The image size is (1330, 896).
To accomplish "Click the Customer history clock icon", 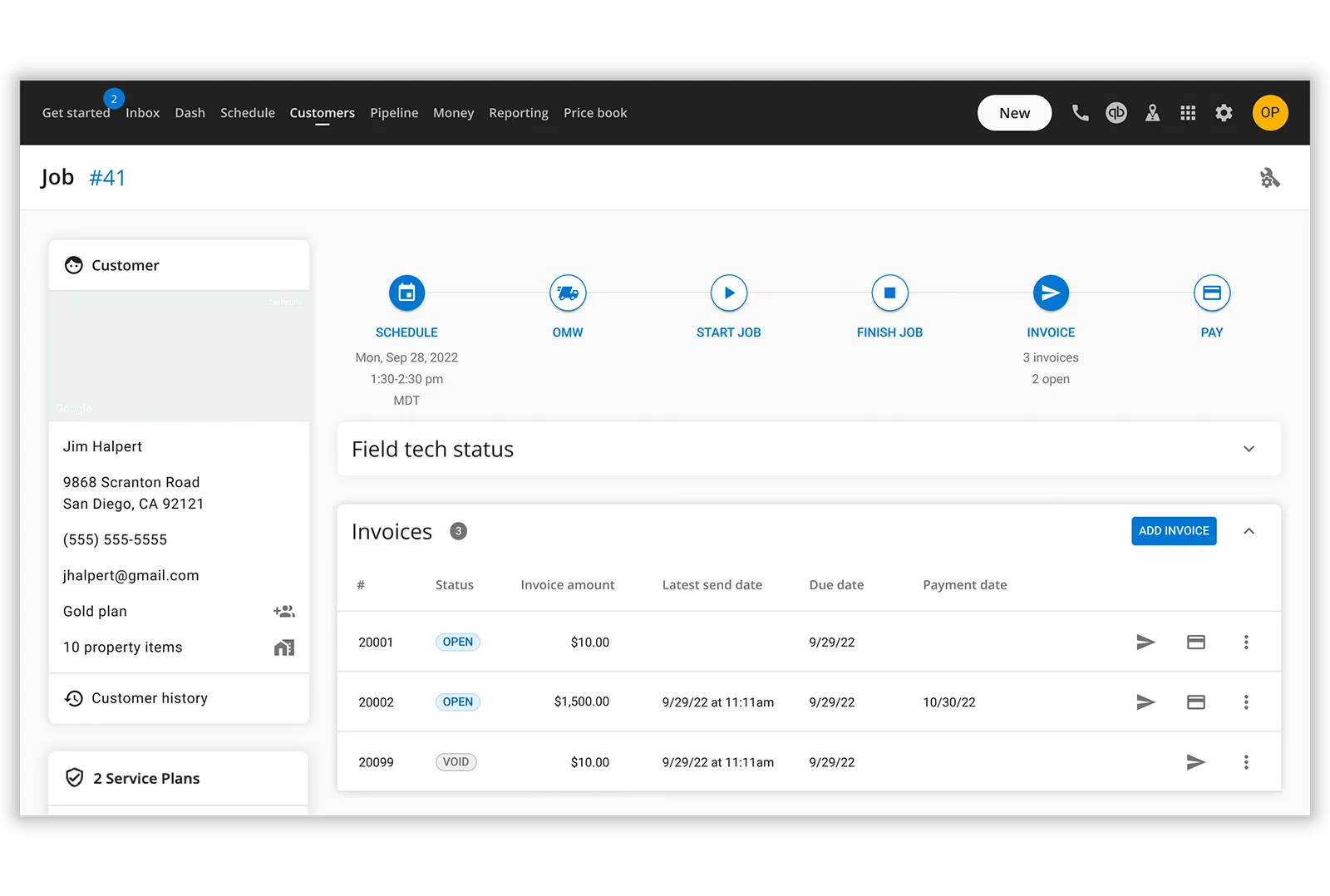I will click(x=74, y=698).
